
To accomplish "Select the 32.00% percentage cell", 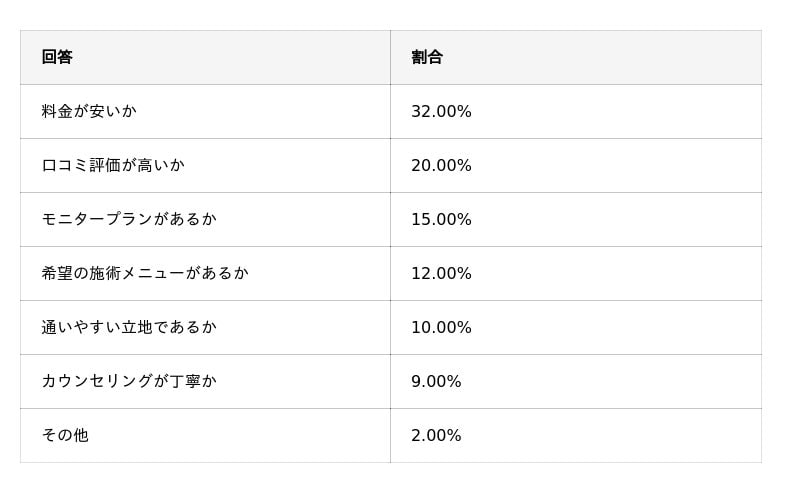I will point(441,111).
